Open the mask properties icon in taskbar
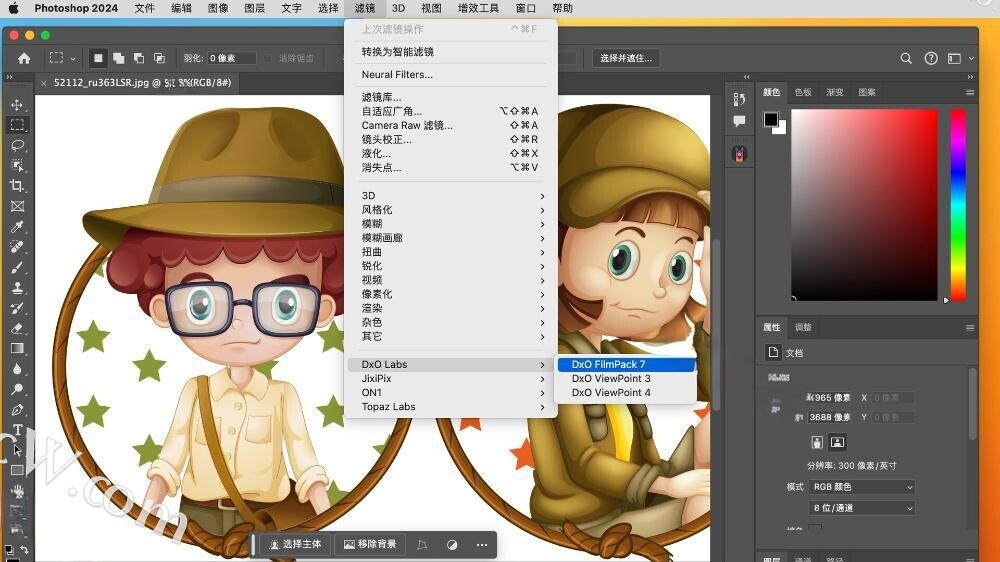Image resolution: width=1000 pixels, height=562 pixels. [452, 544]
